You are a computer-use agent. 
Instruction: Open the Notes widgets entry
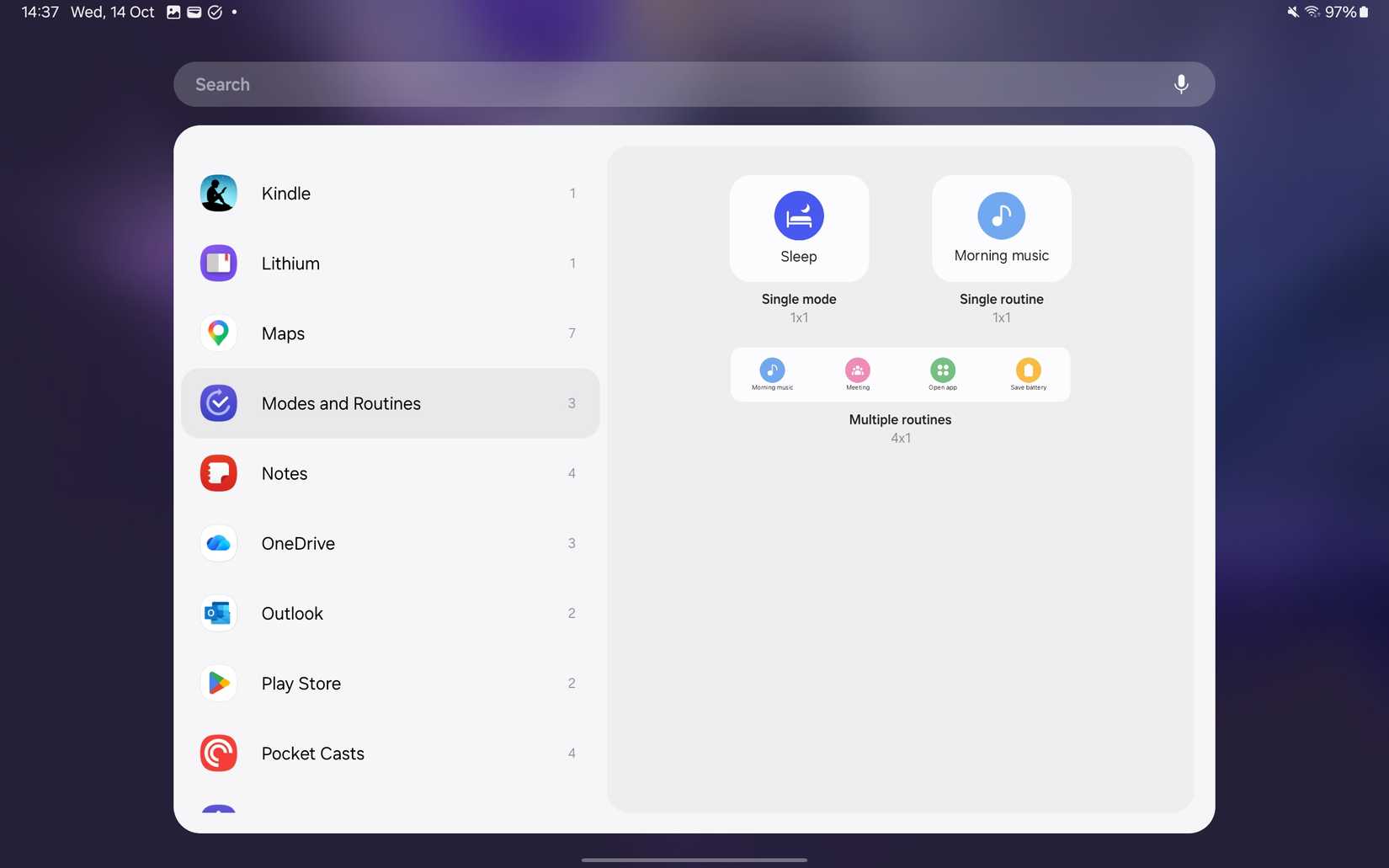click(390, 473)
